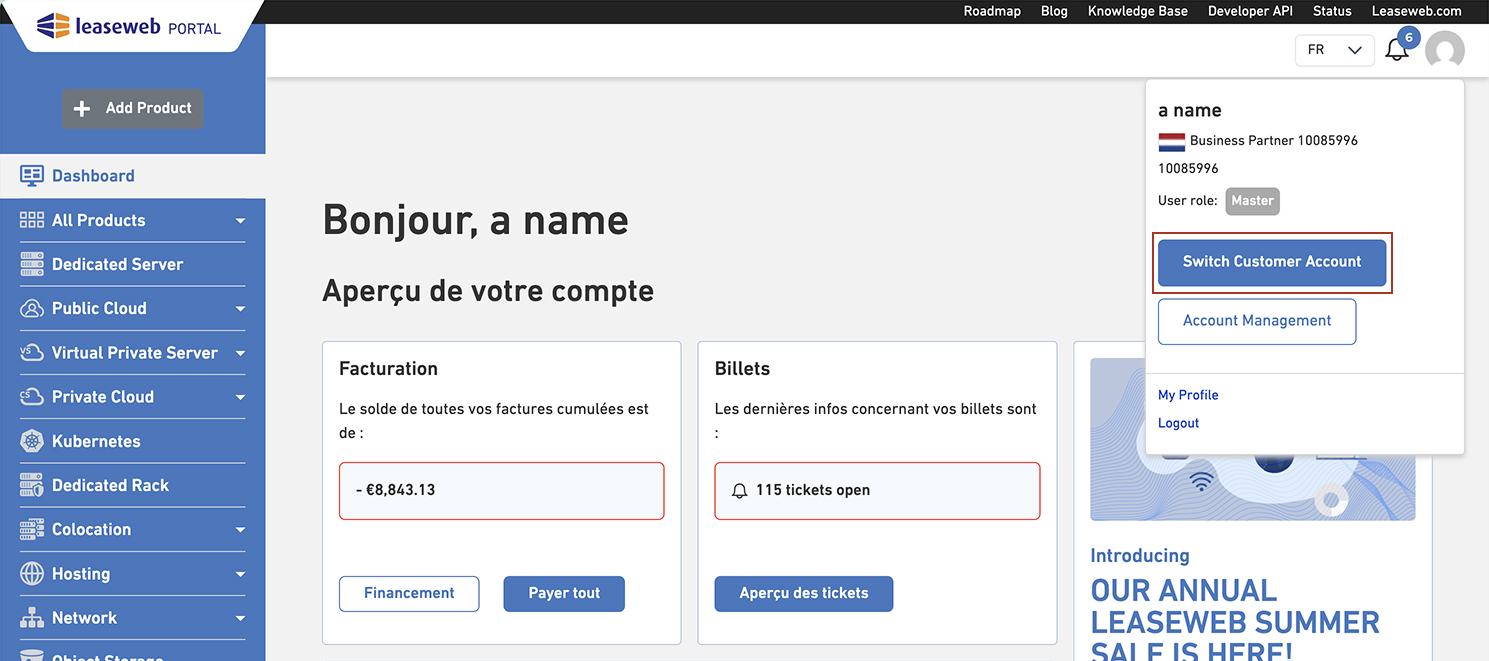Click the bell icon beside 115 tickets open
1489x661 pixels.
[x=740, y=491]
